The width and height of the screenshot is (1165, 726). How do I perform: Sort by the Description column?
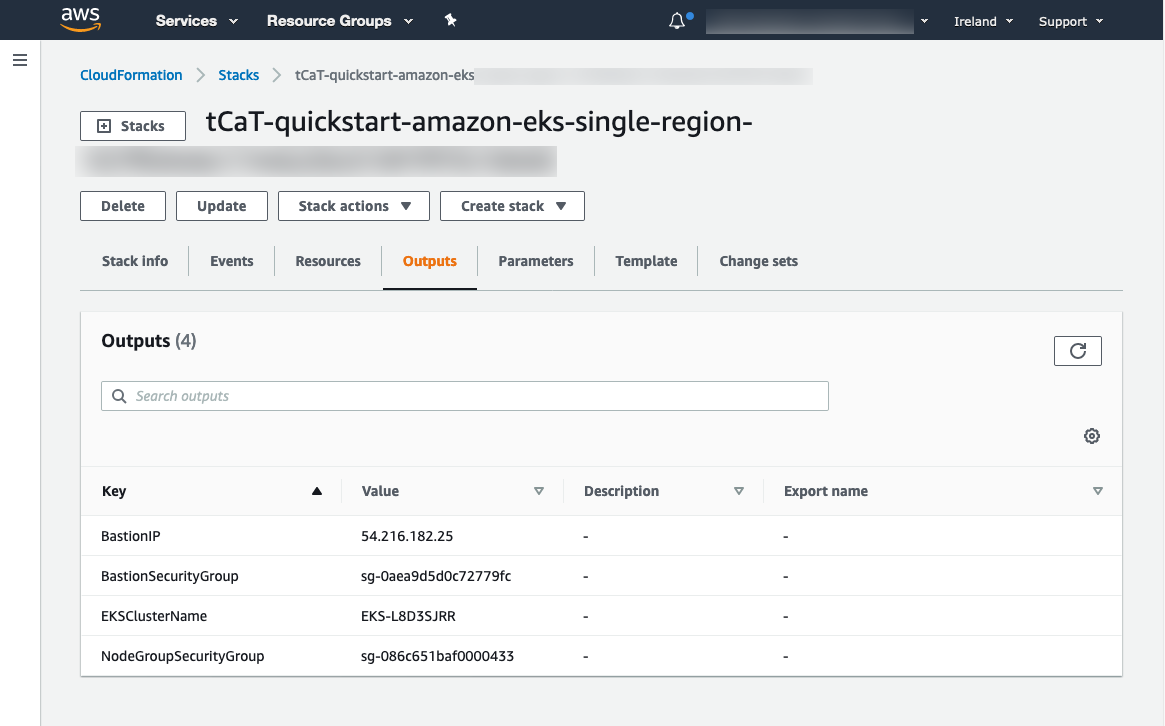(739, 491)
